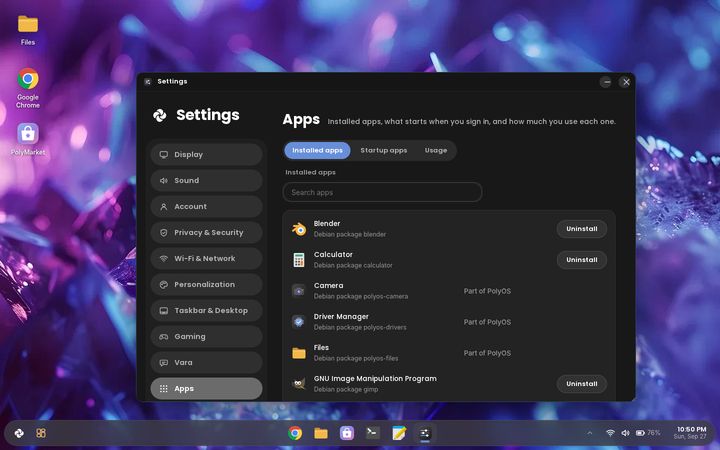Click 'Debian package gimp' text
720x450 pixels.
click(346, 389)
